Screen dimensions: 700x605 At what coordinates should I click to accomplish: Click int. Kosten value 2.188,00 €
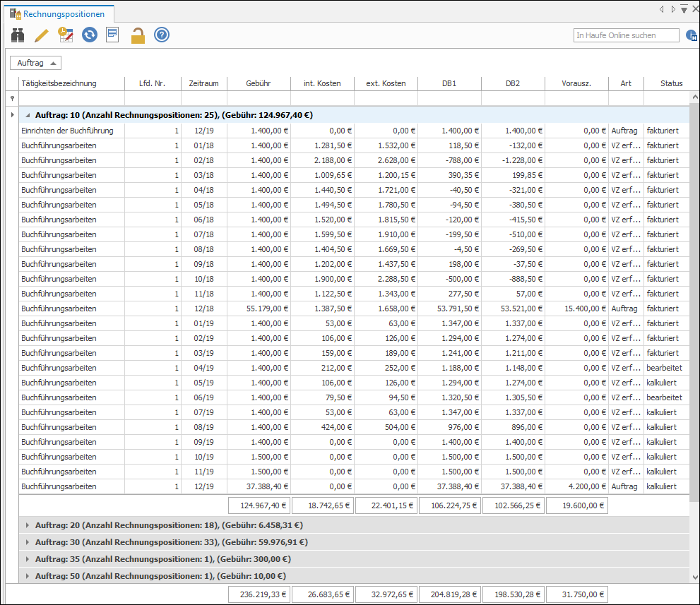click(x=333, y=160)
